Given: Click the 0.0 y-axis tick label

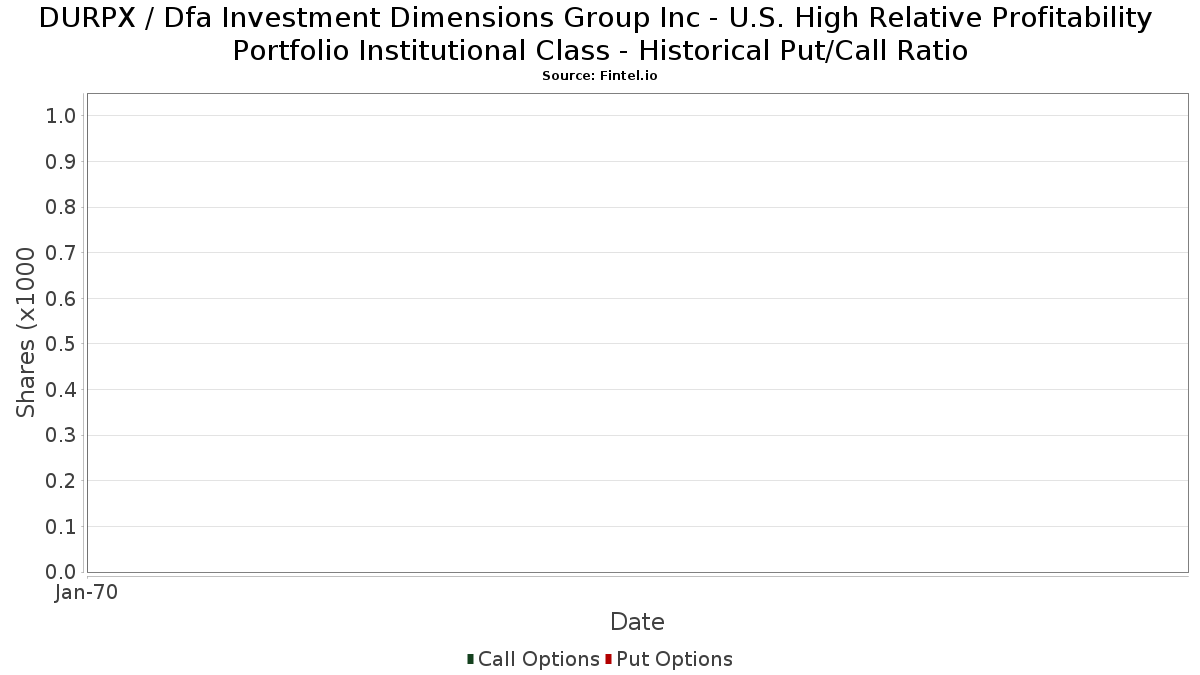Looking at the screenshot, I should coord(61,572).
